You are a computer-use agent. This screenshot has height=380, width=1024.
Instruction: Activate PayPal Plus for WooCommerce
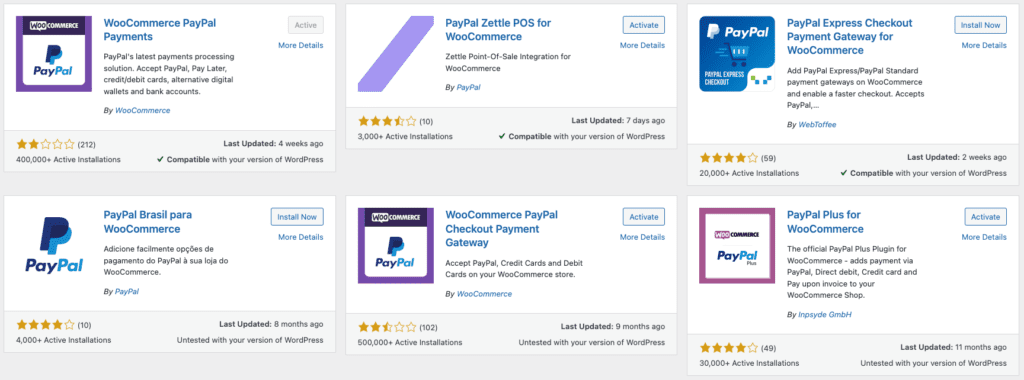point(985,217)
